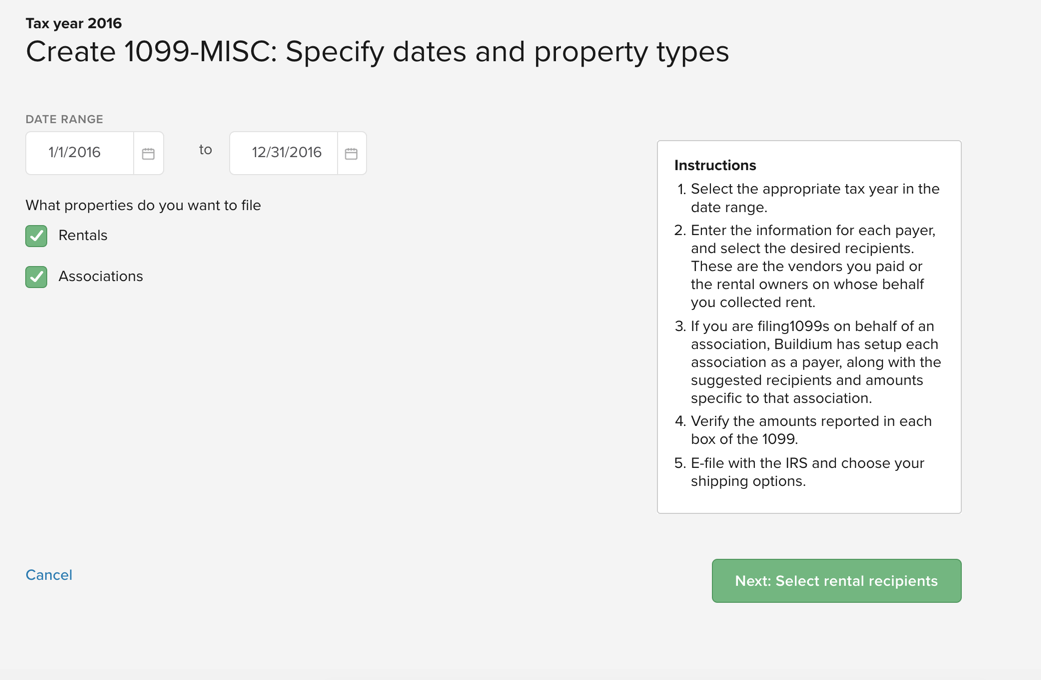Click the Cancel link at bottom left

[48, 574]
